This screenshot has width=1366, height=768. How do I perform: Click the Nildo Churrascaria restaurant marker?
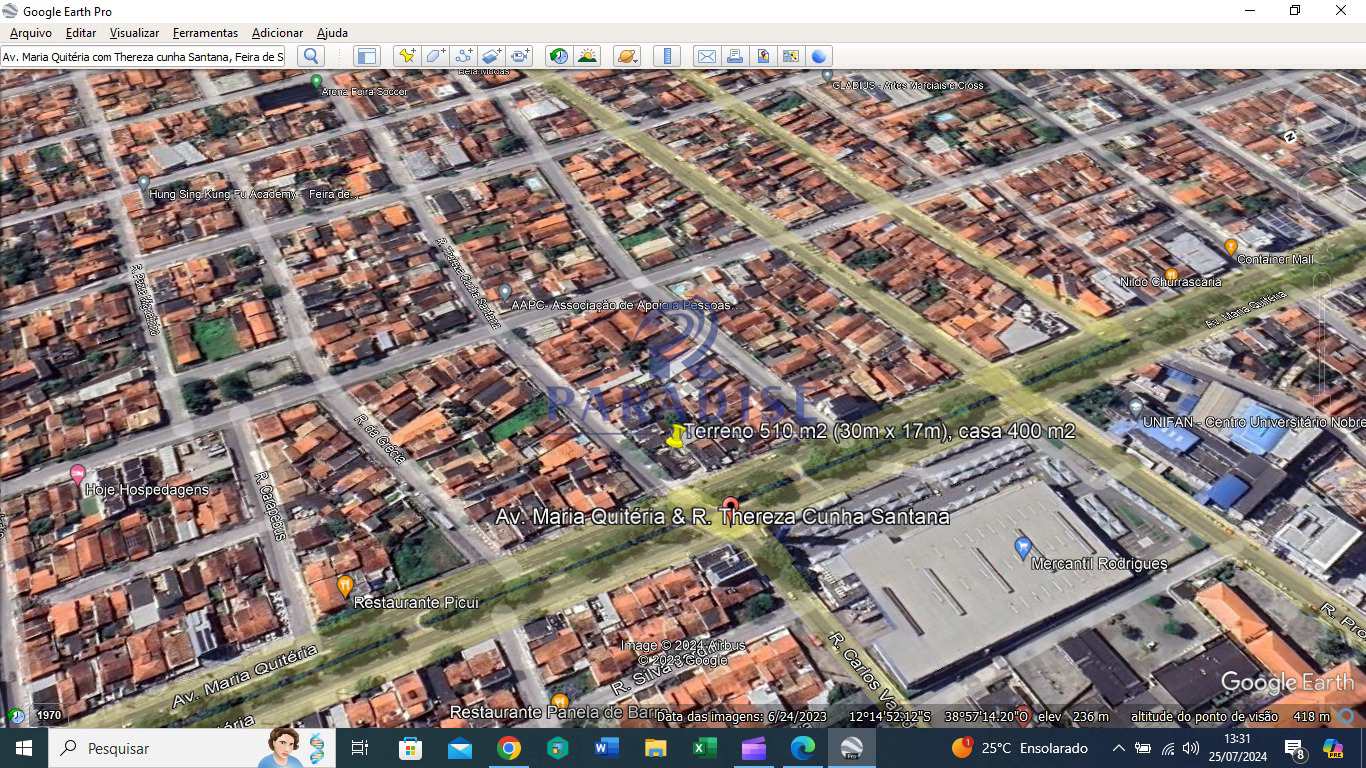pos(1171,274)
